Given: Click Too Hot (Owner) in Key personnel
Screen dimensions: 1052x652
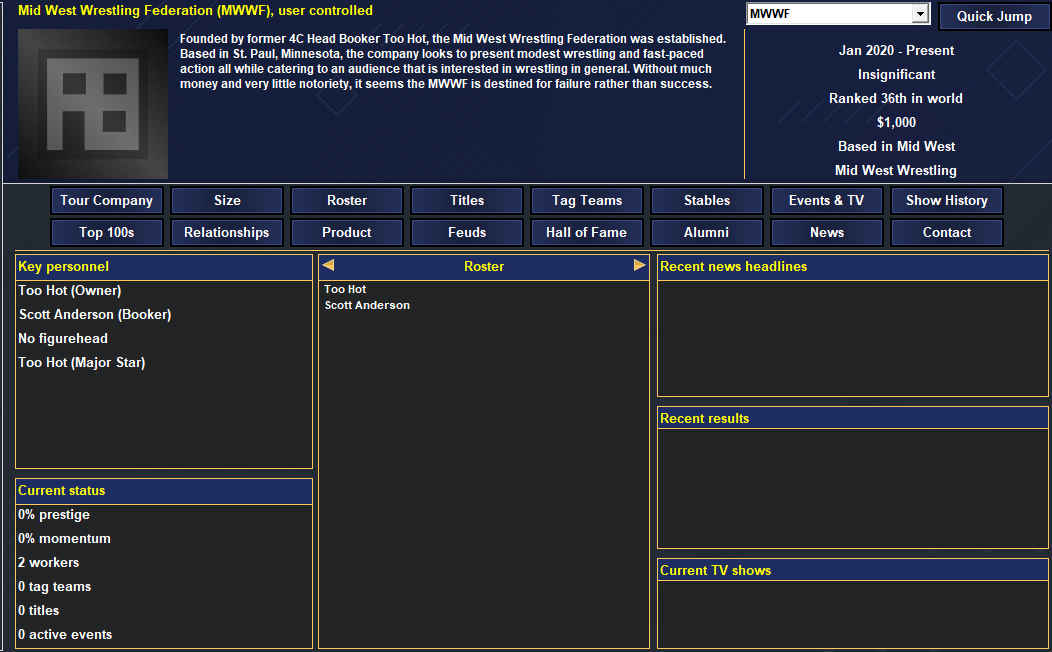Looking at the screenshot, I should 70,291.
